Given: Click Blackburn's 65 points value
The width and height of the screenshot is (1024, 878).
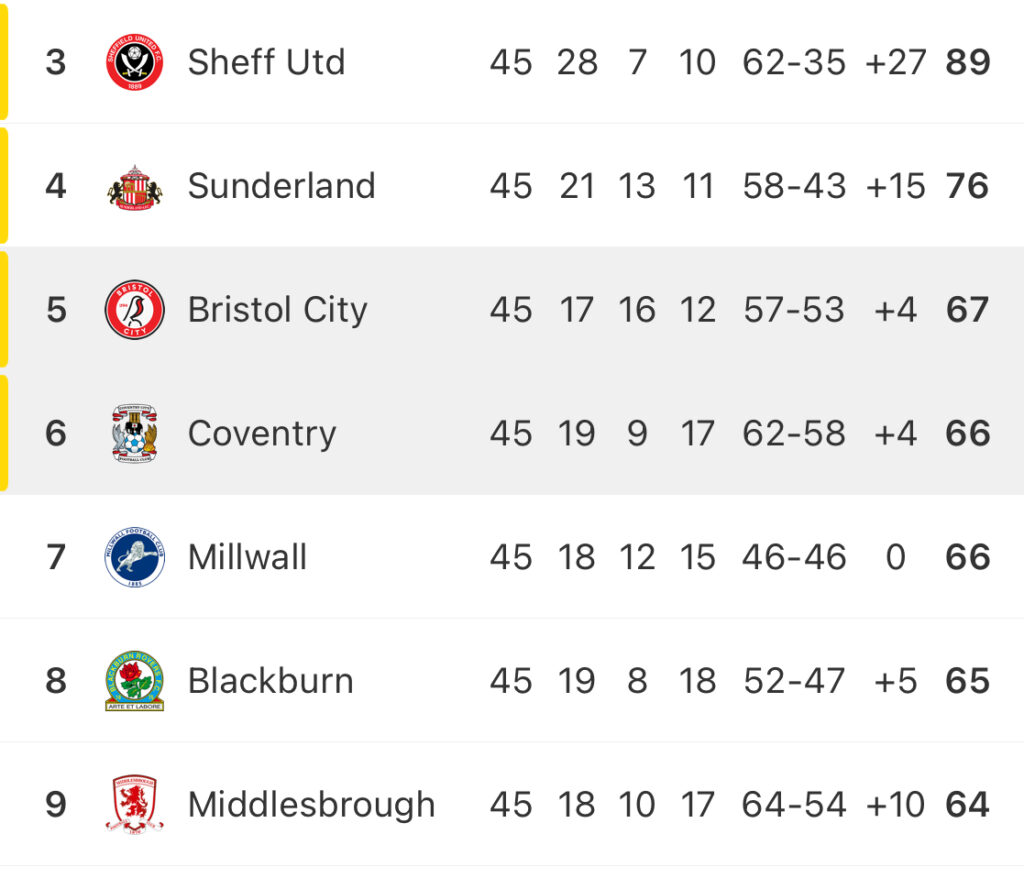Looking at the screenshot, I should tap(968, 681).
